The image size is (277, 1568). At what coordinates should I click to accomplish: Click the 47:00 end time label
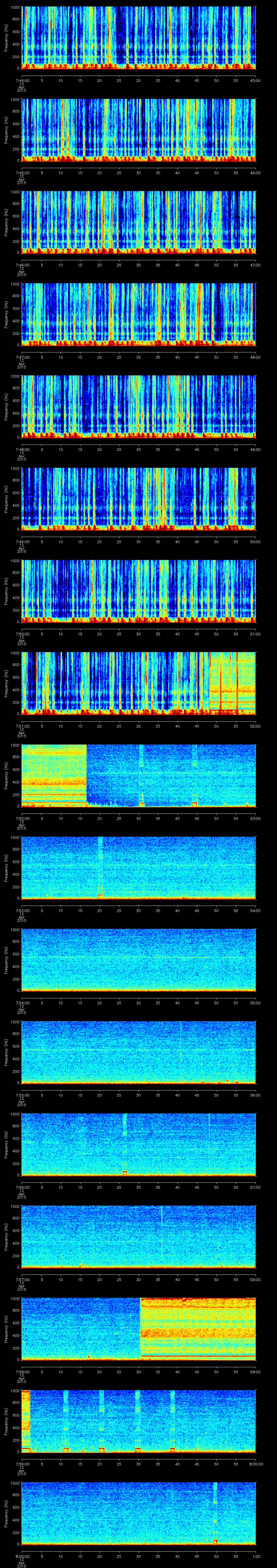(256, 265)
